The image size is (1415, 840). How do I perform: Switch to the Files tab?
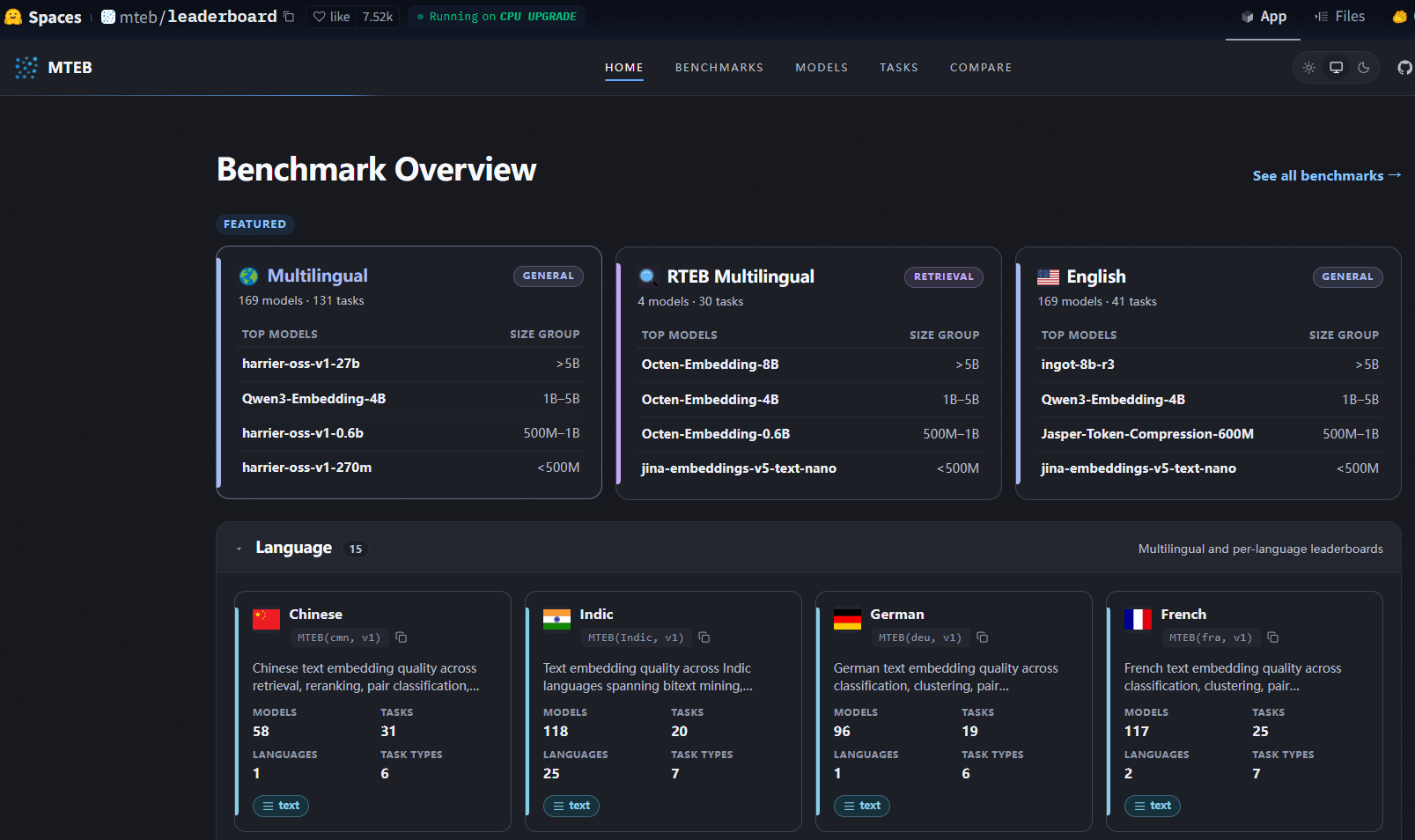coord(1339,17)
